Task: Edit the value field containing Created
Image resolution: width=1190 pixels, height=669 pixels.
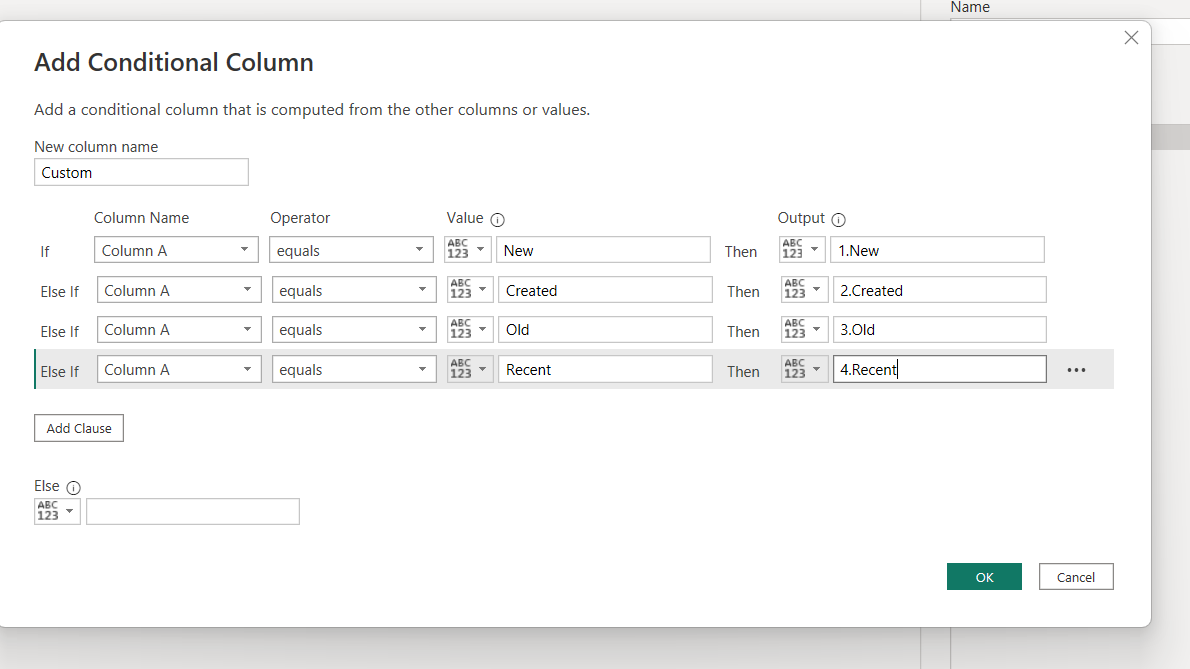Action: tap(606, 290)
